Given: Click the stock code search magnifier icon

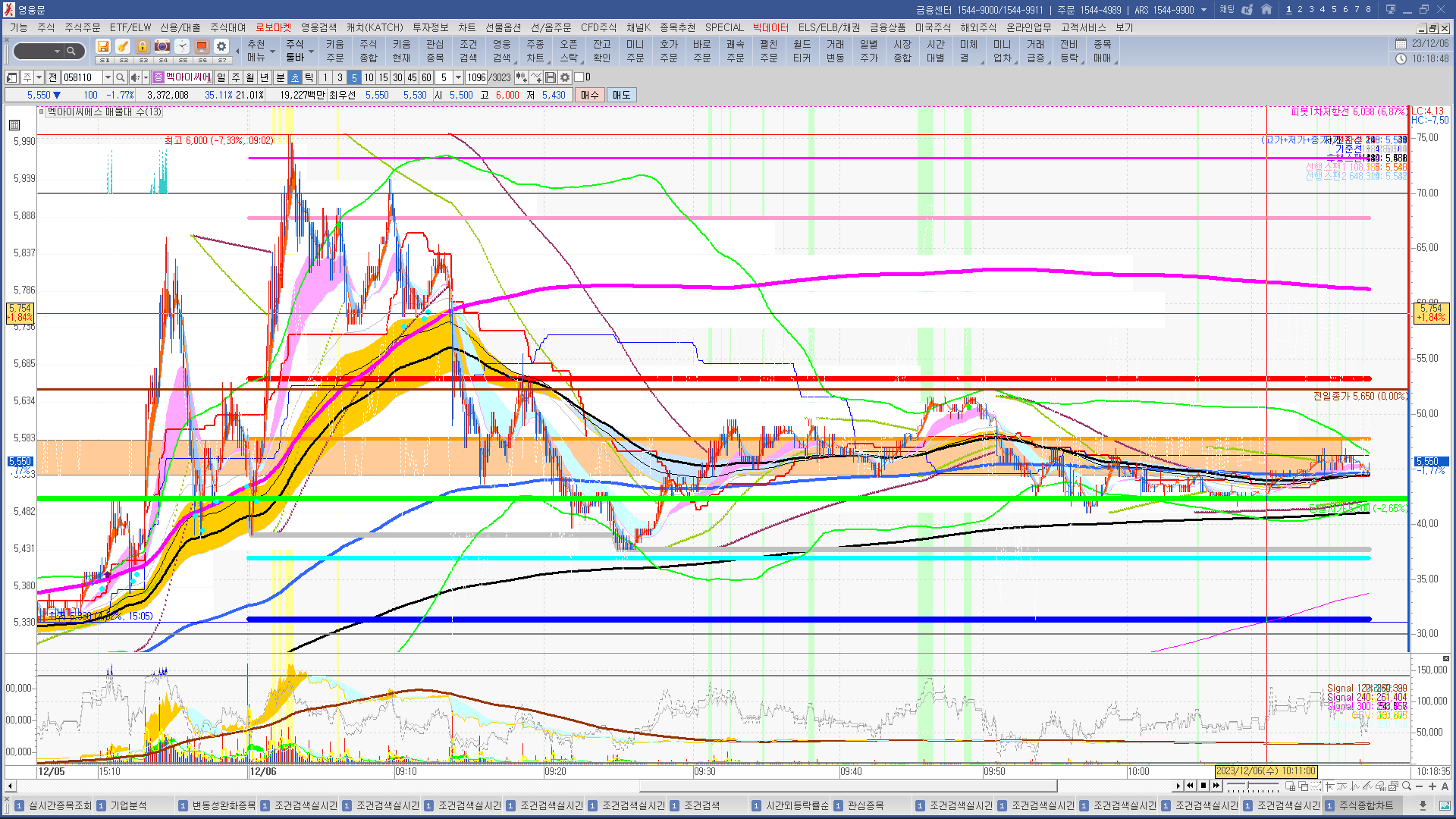Looking at the screenshot, I should point(120,77).
